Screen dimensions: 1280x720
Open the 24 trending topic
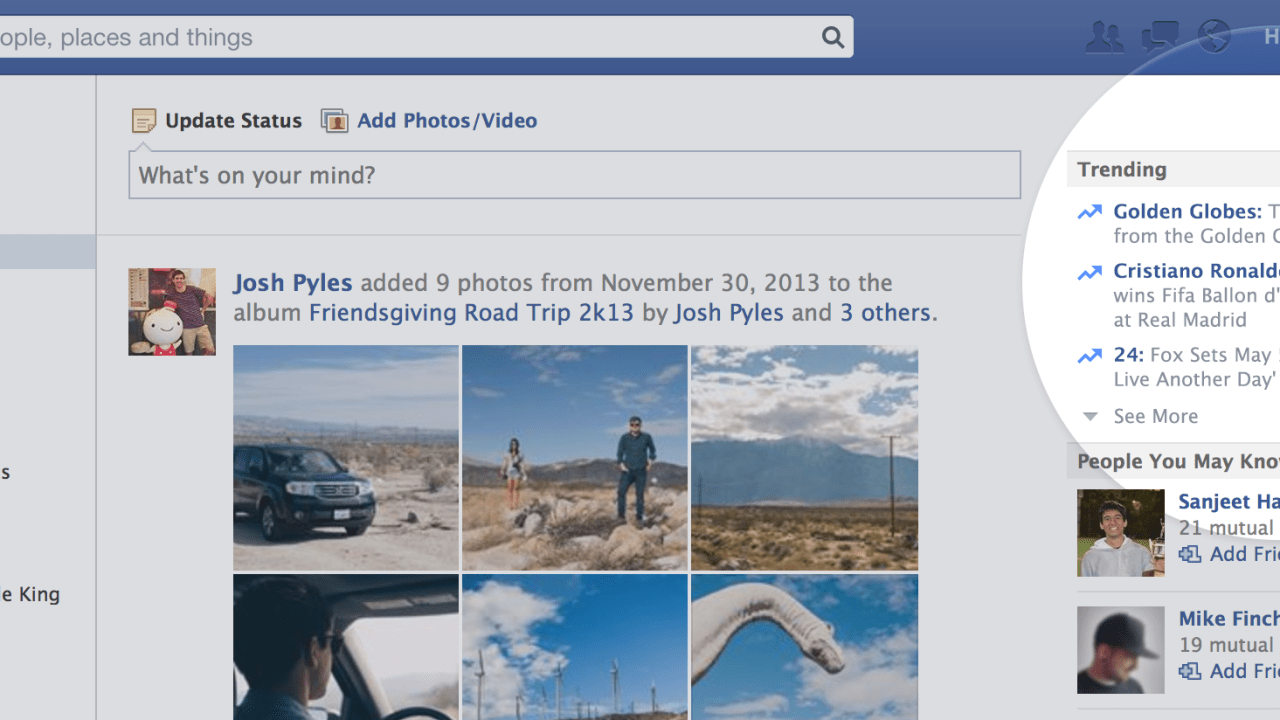(1128, 355)
